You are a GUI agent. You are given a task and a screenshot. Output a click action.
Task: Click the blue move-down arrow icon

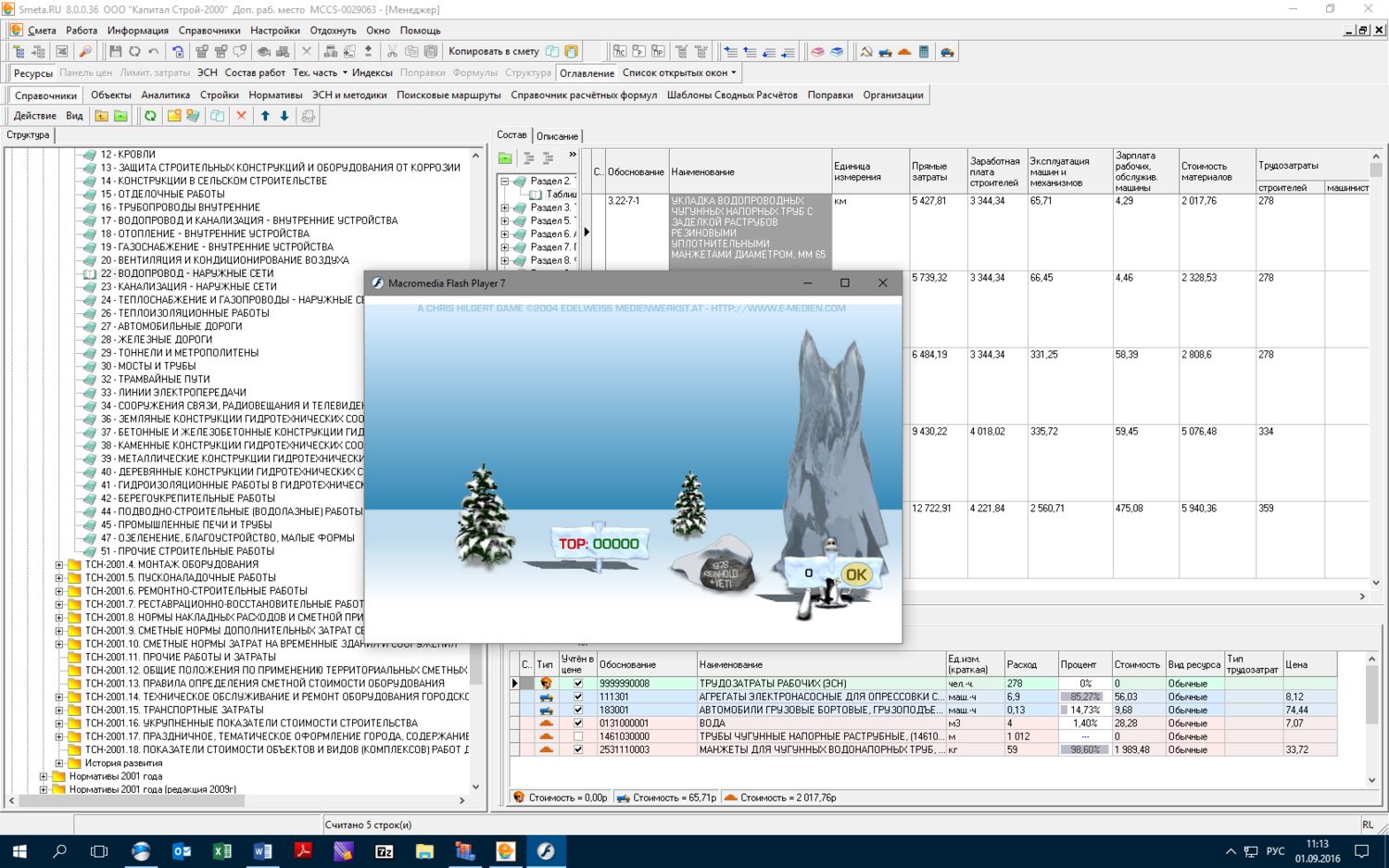pos(284,116)
